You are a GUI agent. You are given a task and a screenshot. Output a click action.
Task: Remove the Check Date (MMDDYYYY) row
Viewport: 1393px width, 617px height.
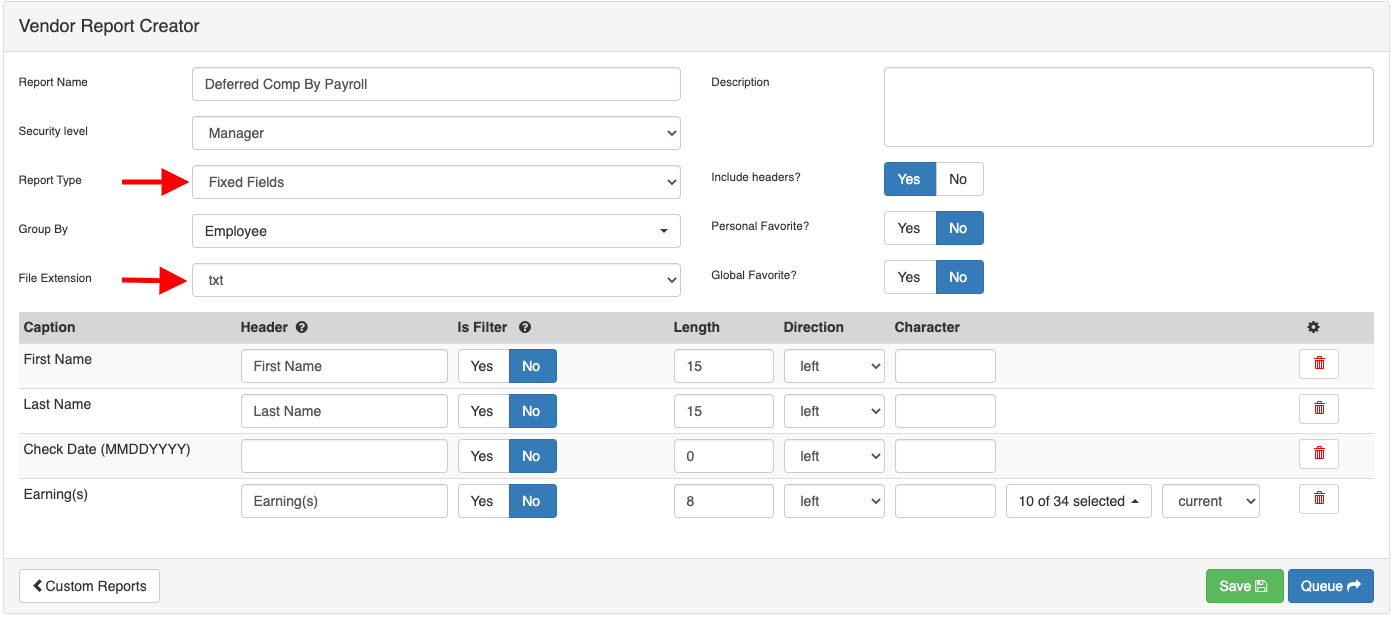[1318, 453]
